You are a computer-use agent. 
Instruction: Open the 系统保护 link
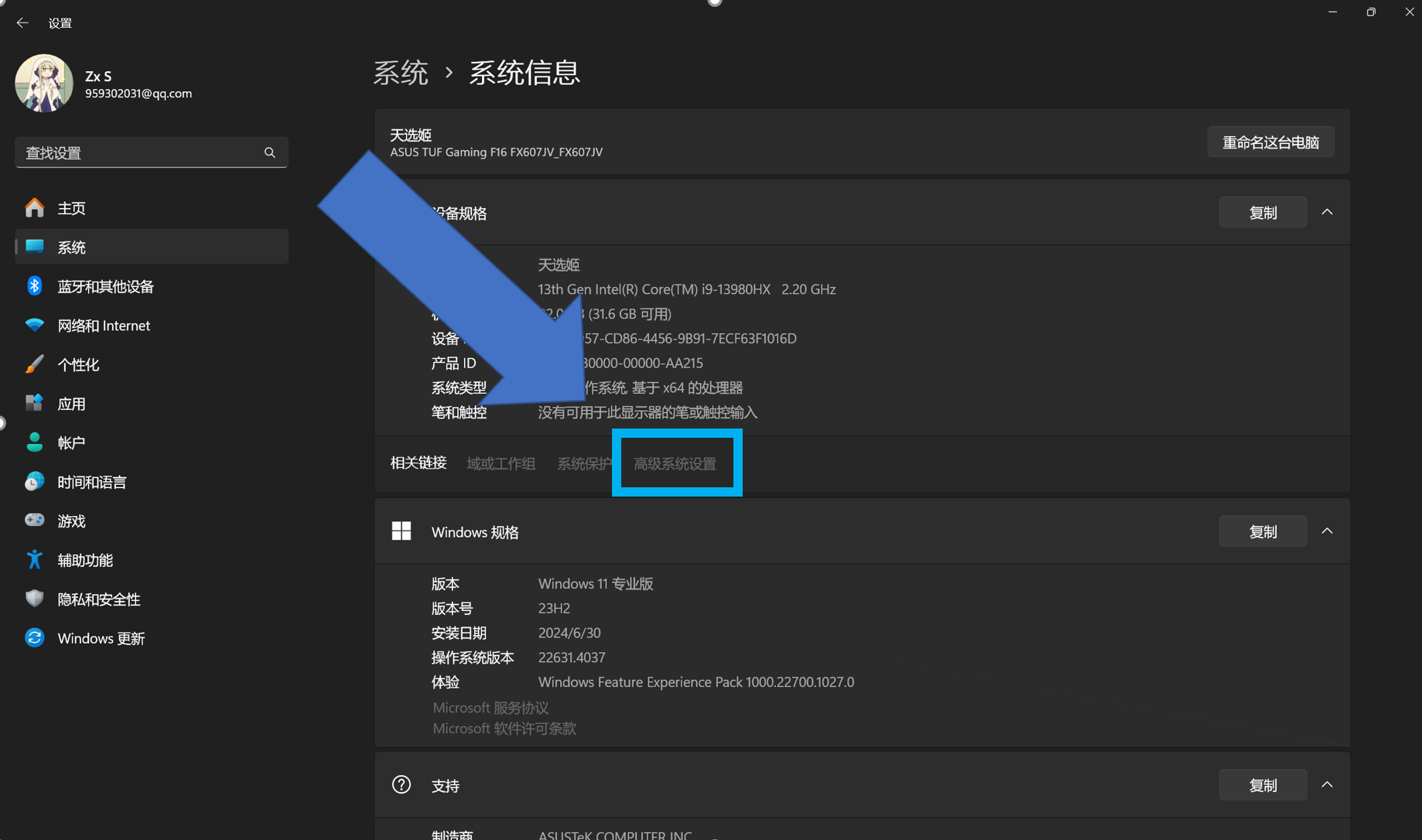click(x=584, y=463)
